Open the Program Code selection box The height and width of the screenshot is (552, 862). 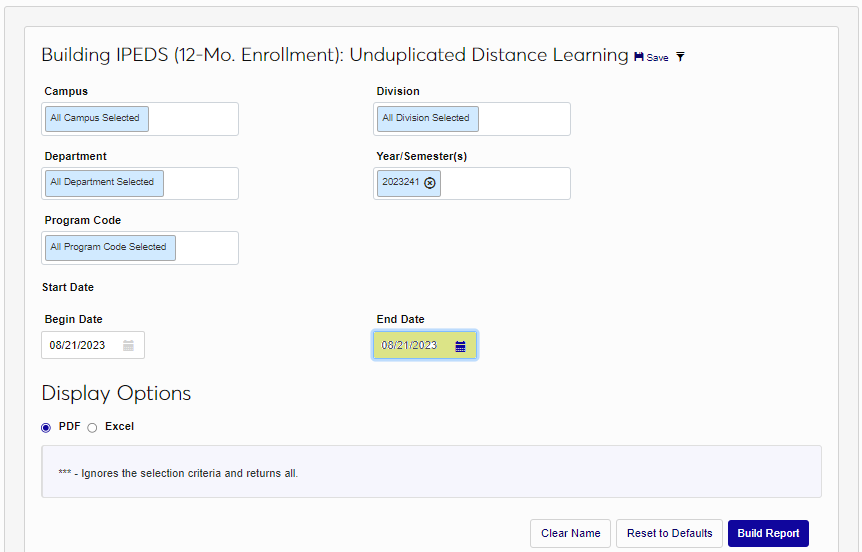point(140,248)
